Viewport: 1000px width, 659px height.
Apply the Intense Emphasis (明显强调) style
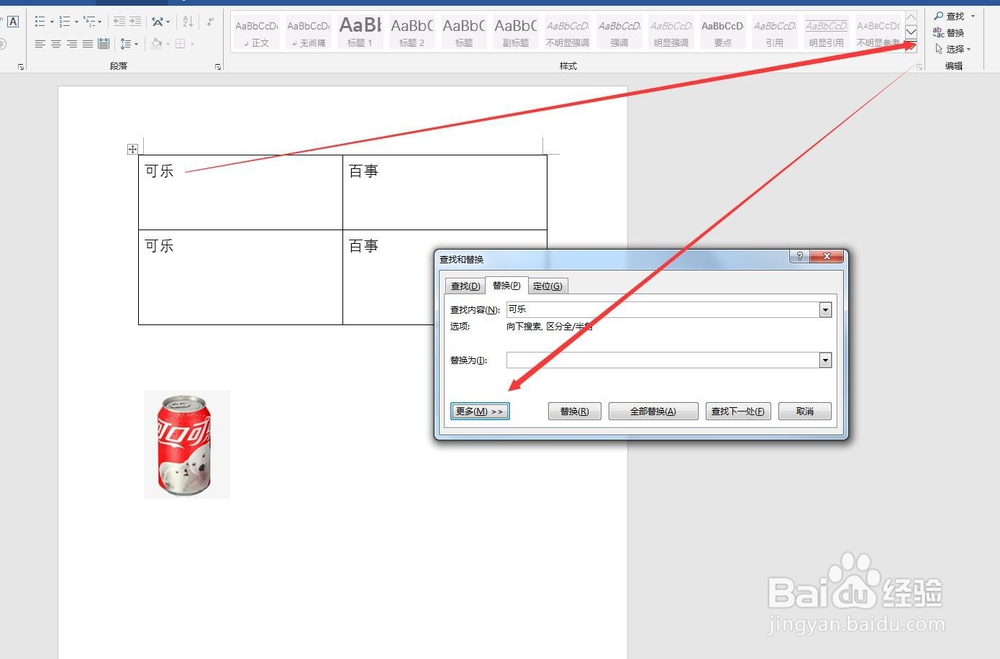coord(671,33)
